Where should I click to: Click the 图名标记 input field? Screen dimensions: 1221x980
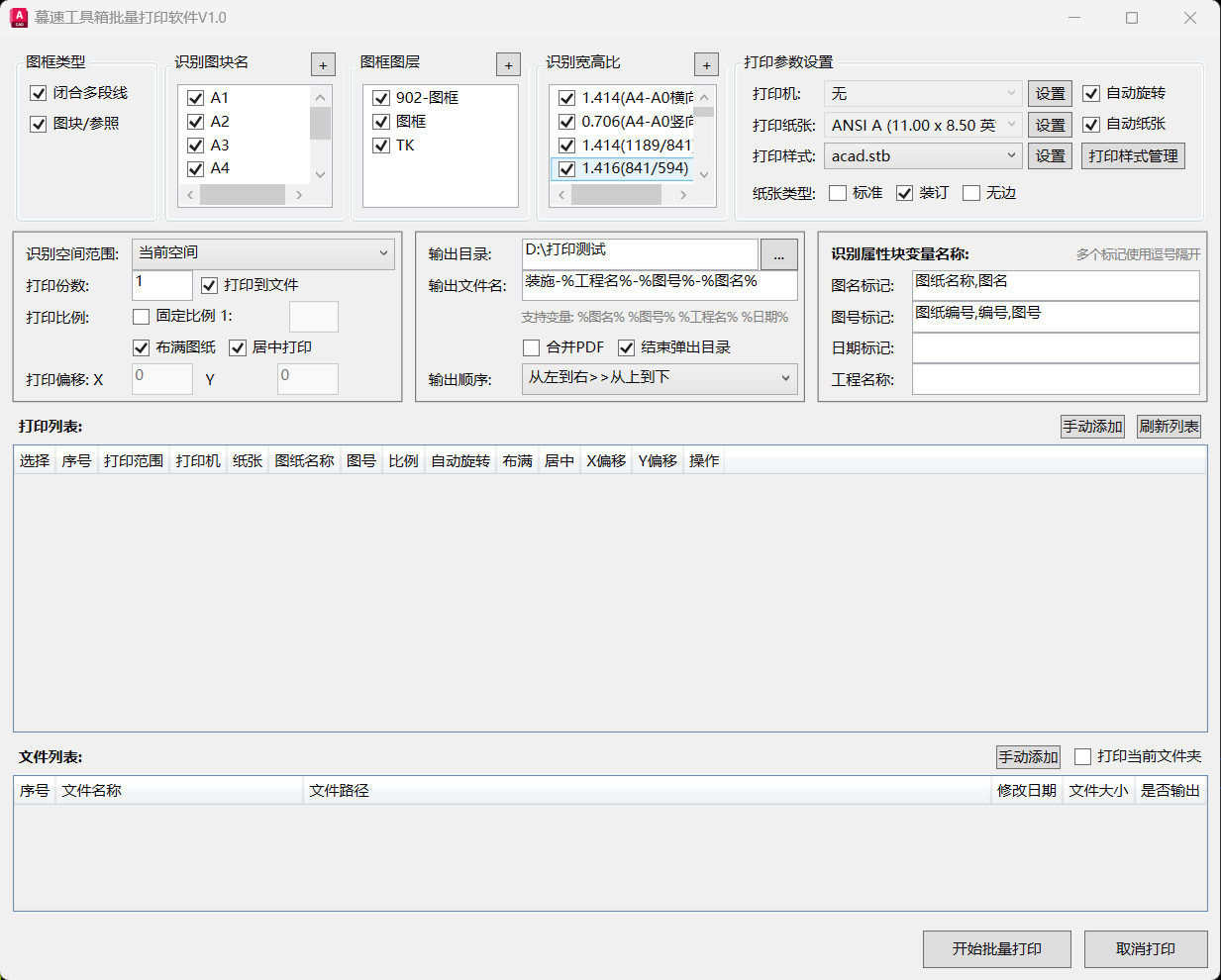(1056, 285)
